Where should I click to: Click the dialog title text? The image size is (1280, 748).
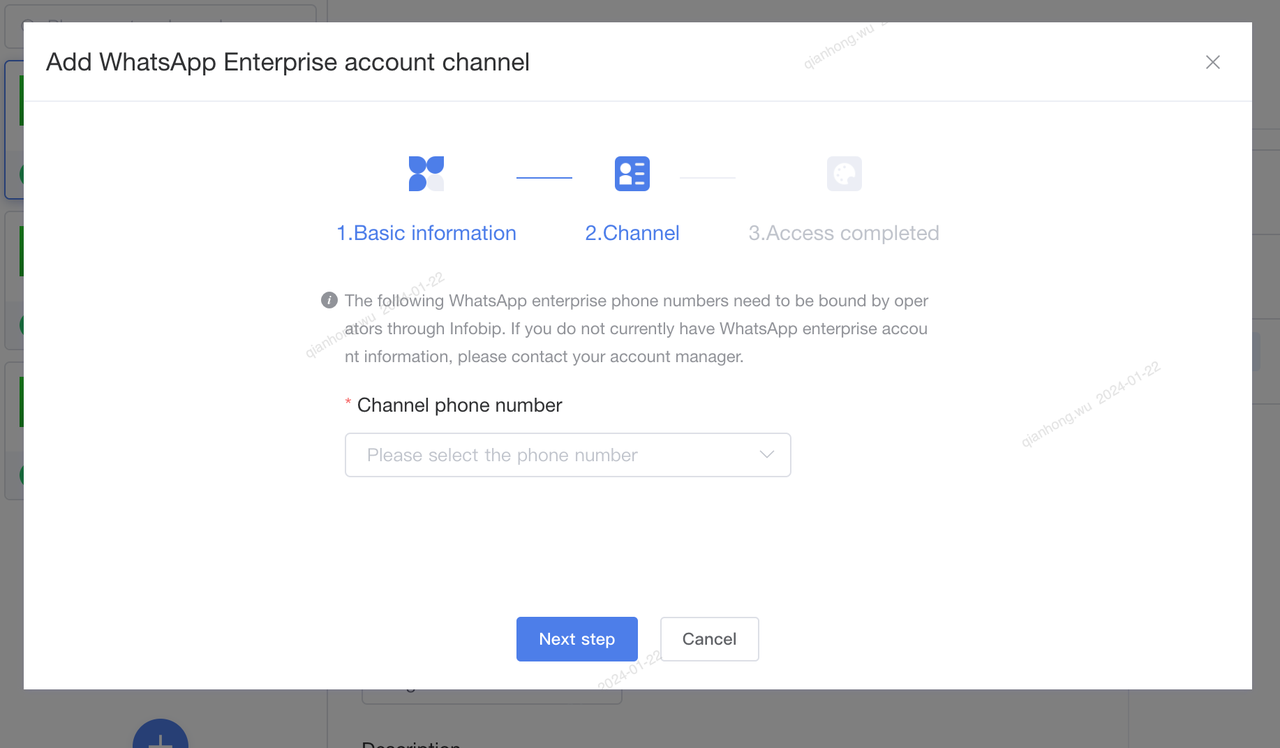pos(288,62)
